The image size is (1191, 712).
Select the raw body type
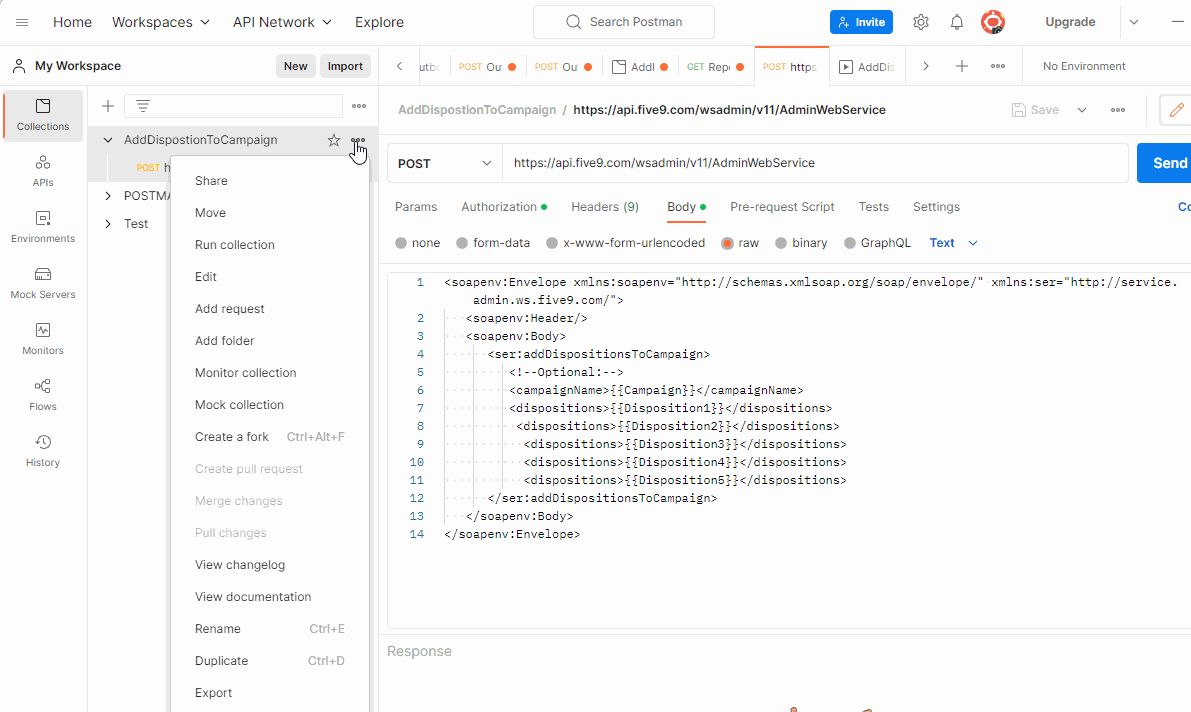(727, 243)
